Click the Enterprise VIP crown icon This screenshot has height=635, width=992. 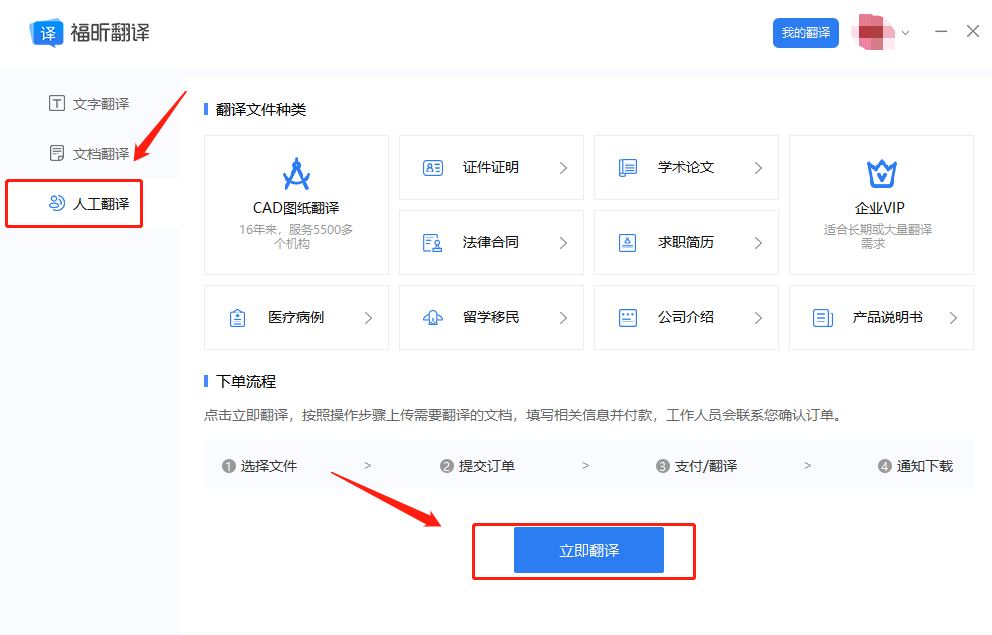point(881,176)
